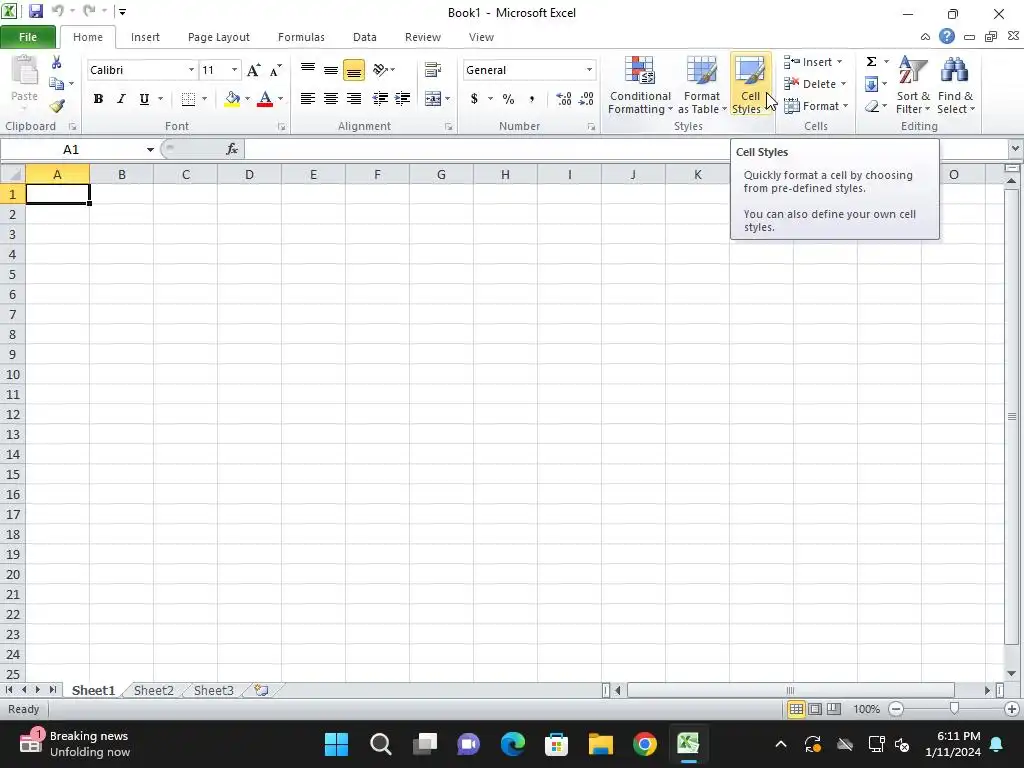Open the Borders dropdown arrow
Image resolution: width=1024 pixels, height=768 pixels.
click(204, 99)
